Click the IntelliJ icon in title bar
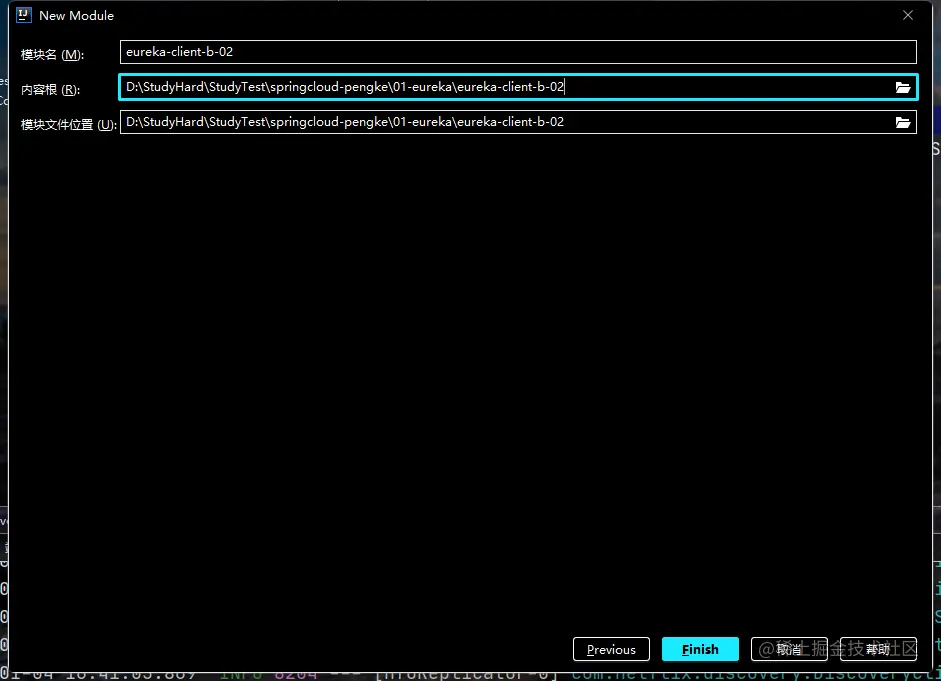Viewport: 941px width, 681px height. pyautogui.click(x=24, y=15)
